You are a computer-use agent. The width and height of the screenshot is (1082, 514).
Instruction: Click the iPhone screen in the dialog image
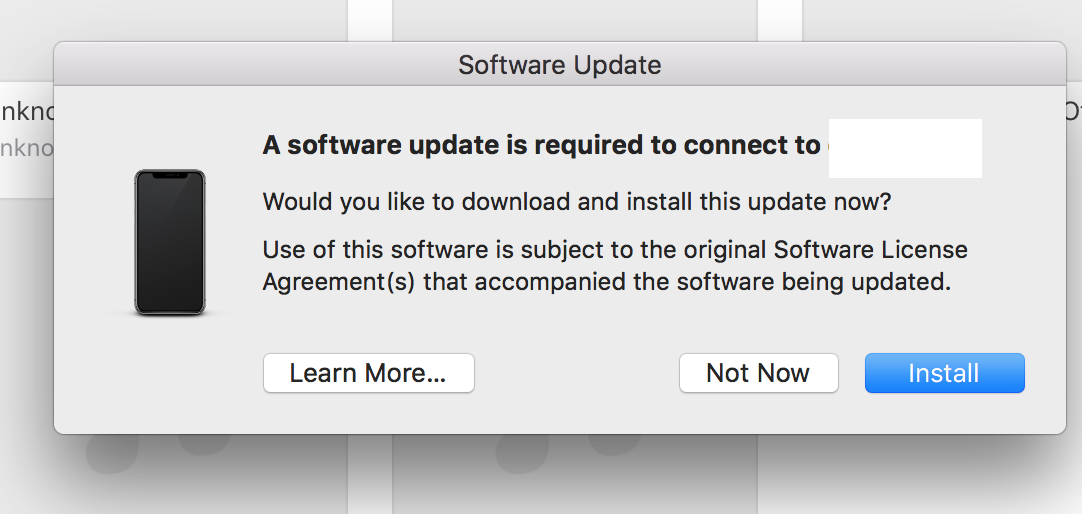point(170,243)
